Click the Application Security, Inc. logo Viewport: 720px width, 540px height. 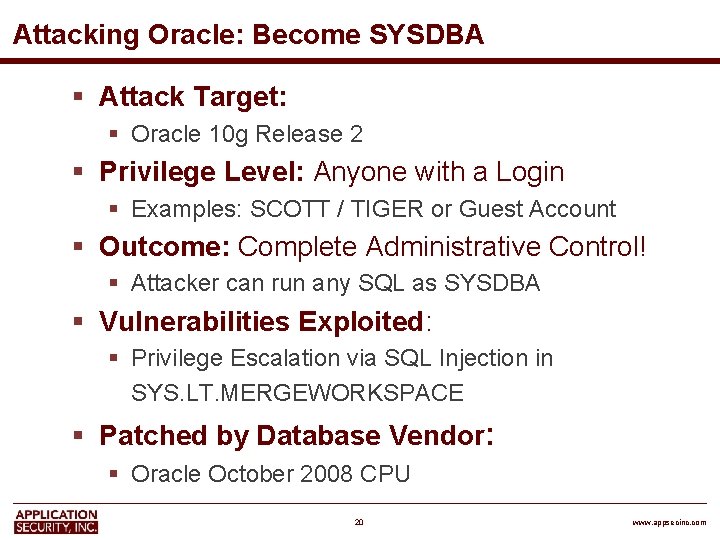coord(56,521)
